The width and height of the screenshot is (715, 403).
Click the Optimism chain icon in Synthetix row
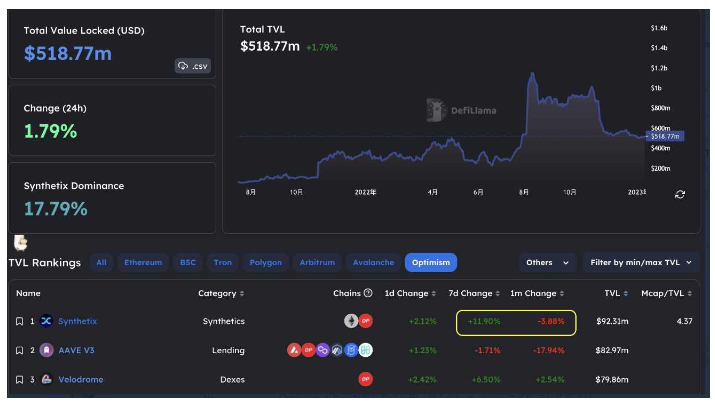click(x=365, y=321)
